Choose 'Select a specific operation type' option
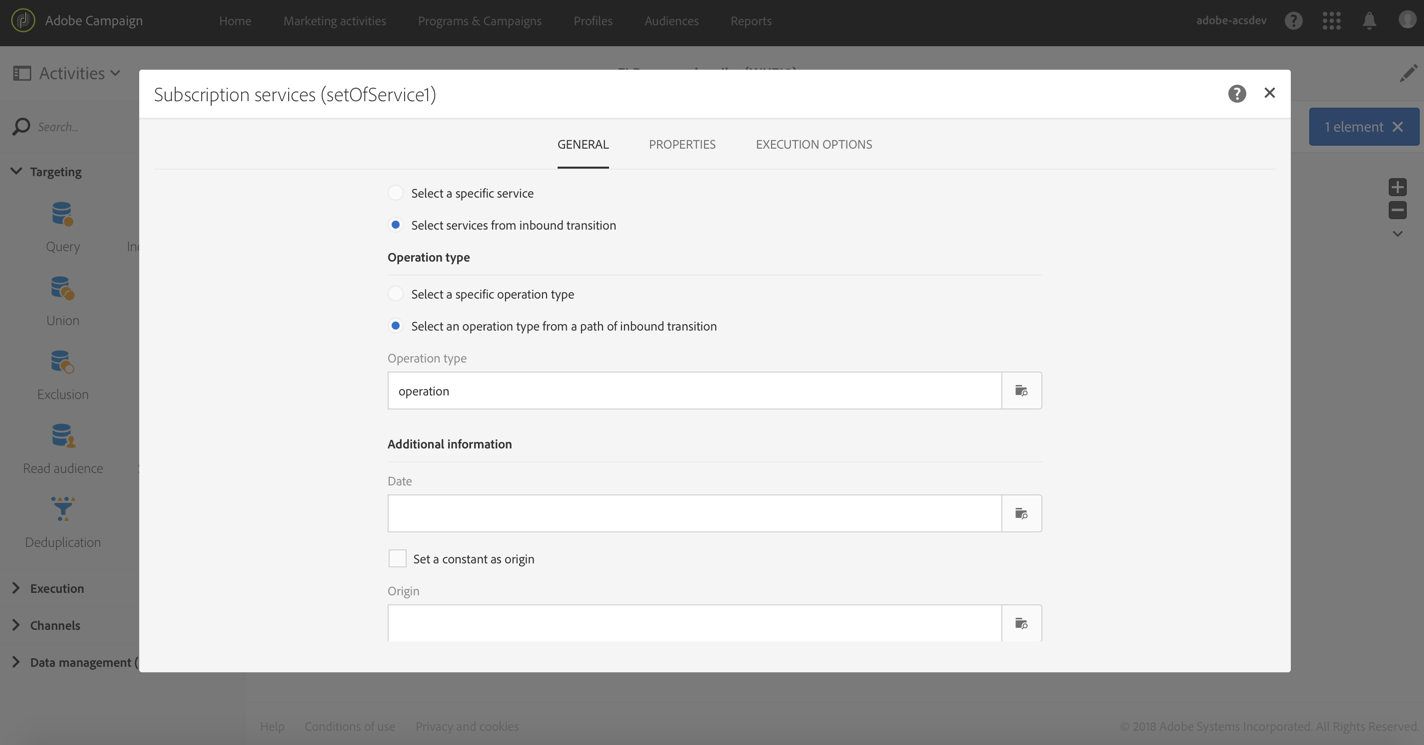 [x=396, y=294]
